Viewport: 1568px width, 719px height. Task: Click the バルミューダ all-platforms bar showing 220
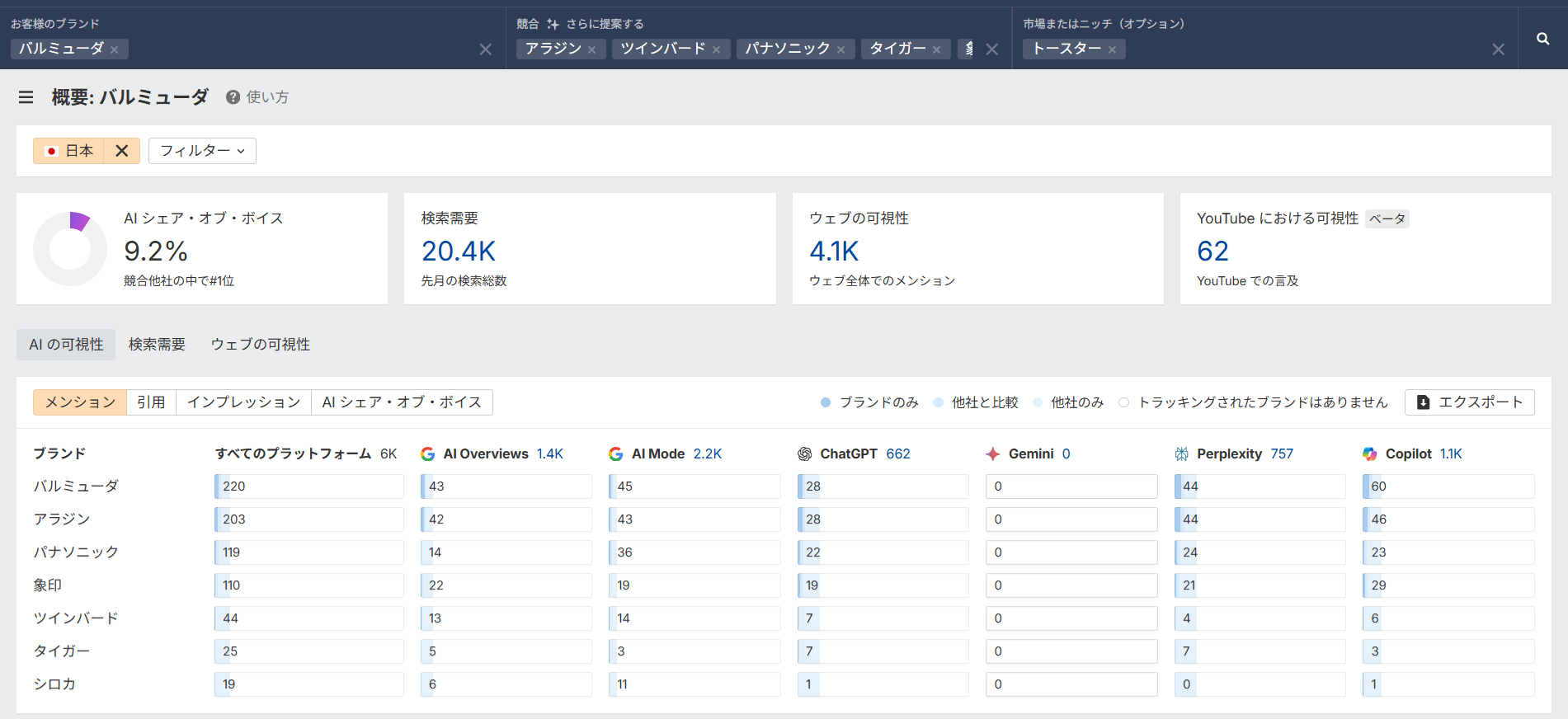309,486
